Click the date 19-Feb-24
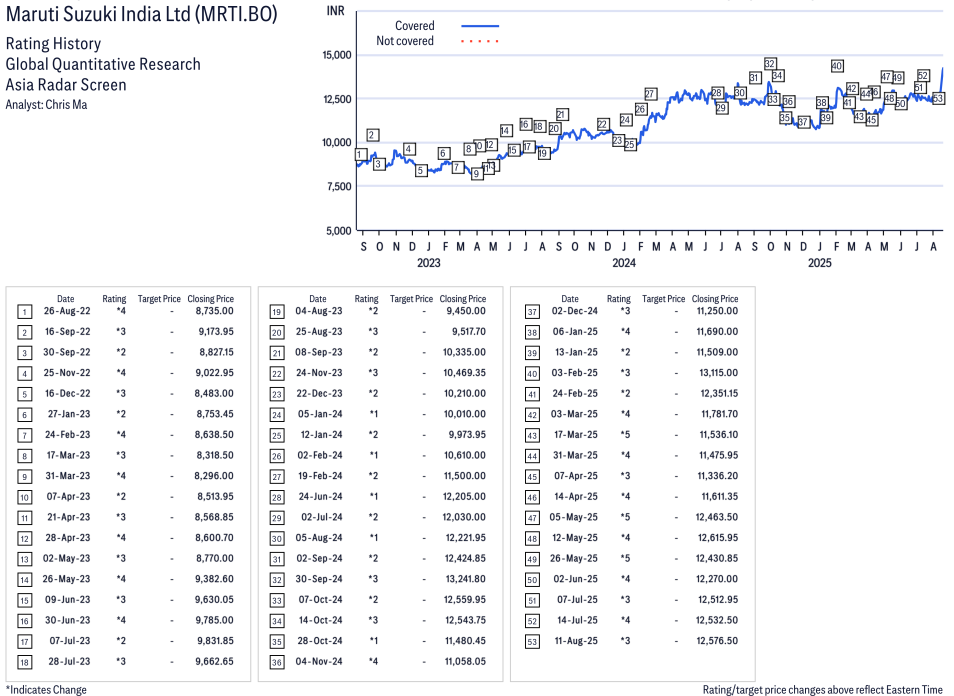Image resolution: width=954 pixels, height=696 pixels. 320,476
